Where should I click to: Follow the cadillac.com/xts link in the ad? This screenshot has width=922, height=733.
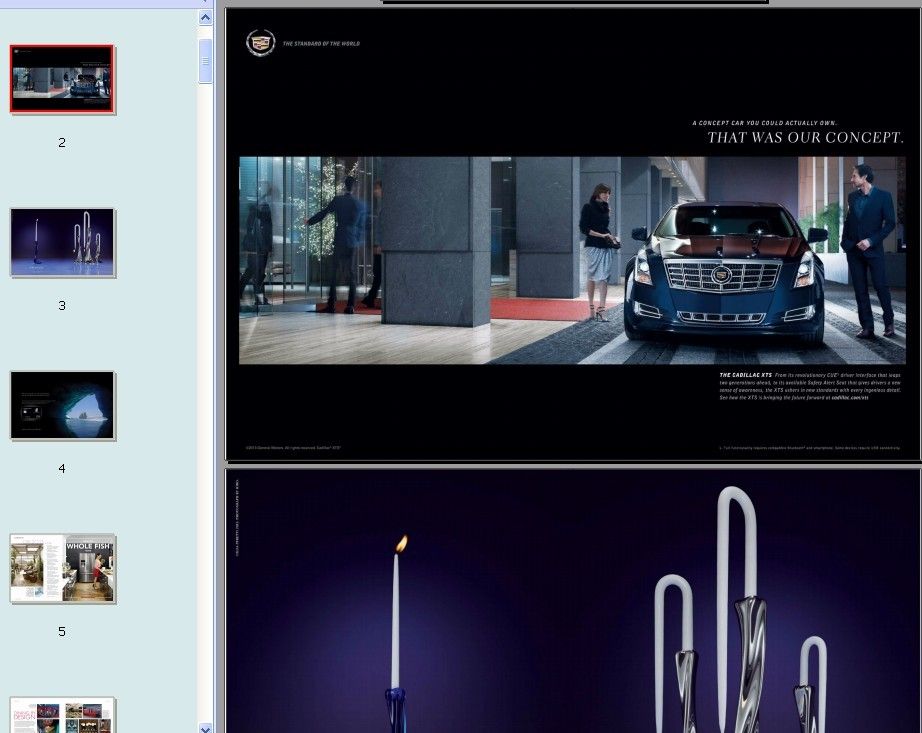850,398
